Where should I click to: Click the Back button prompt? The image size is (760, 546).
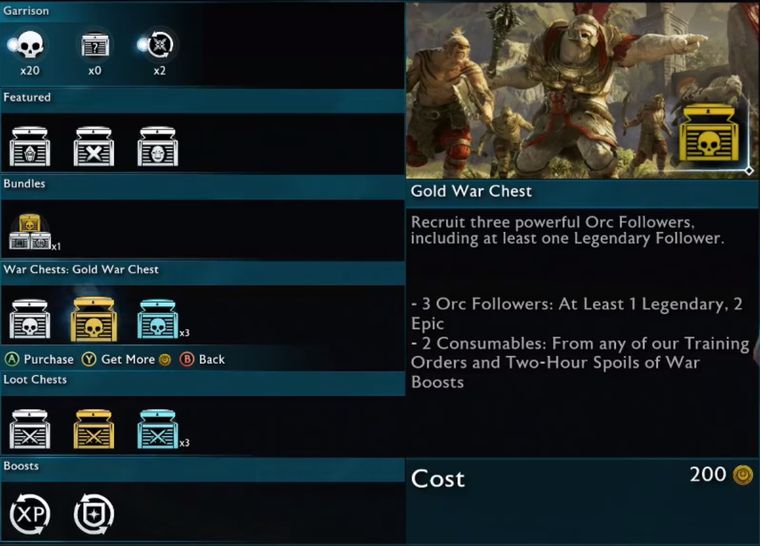coord(202,359)
